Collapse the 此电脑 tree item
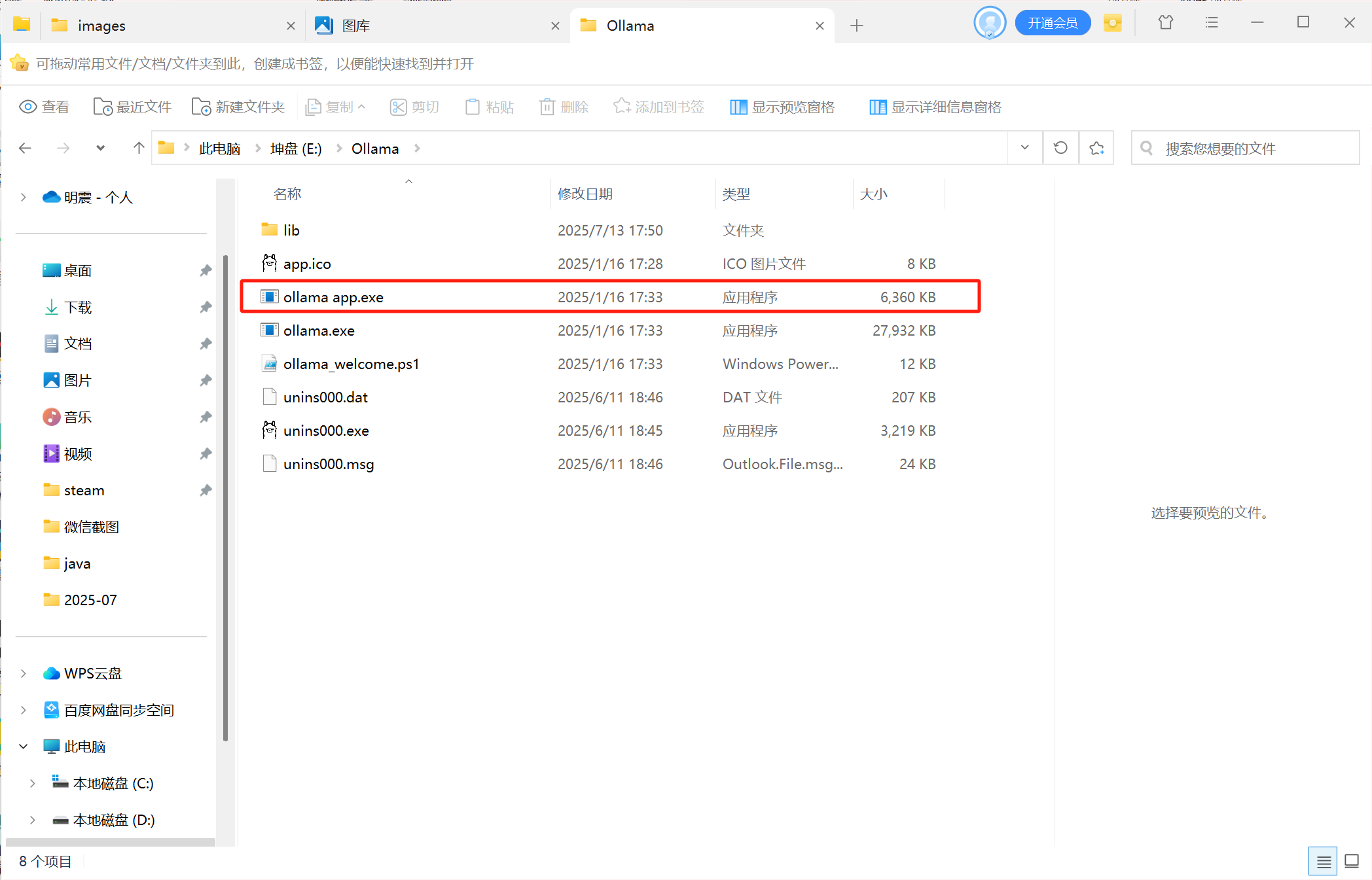The width and height of the screenshot is (1372, 880). (24, 746)
